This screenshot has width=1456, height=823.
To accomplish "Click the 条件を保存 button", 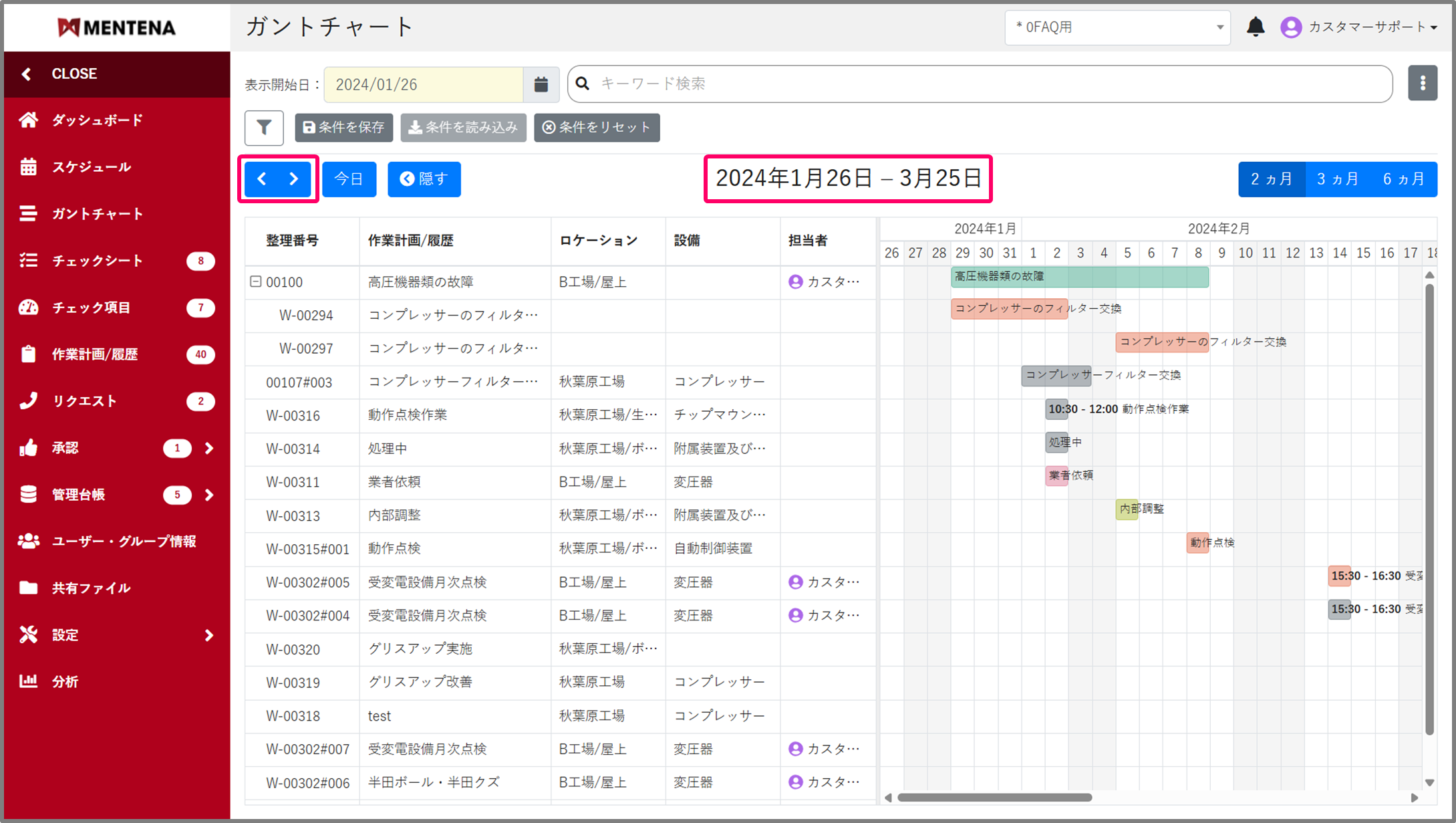I will point(343,128).
